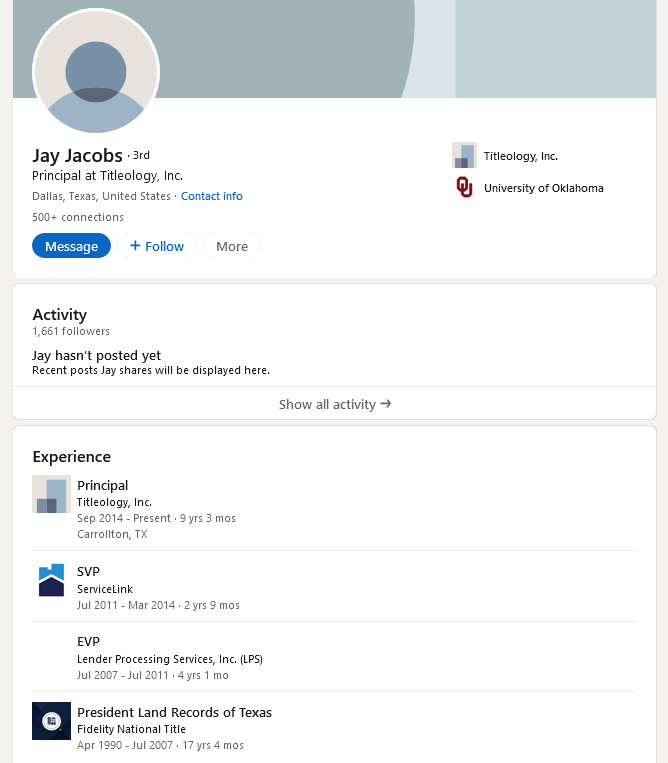Open Titleology, Inc. link in top card

(521, 156)
